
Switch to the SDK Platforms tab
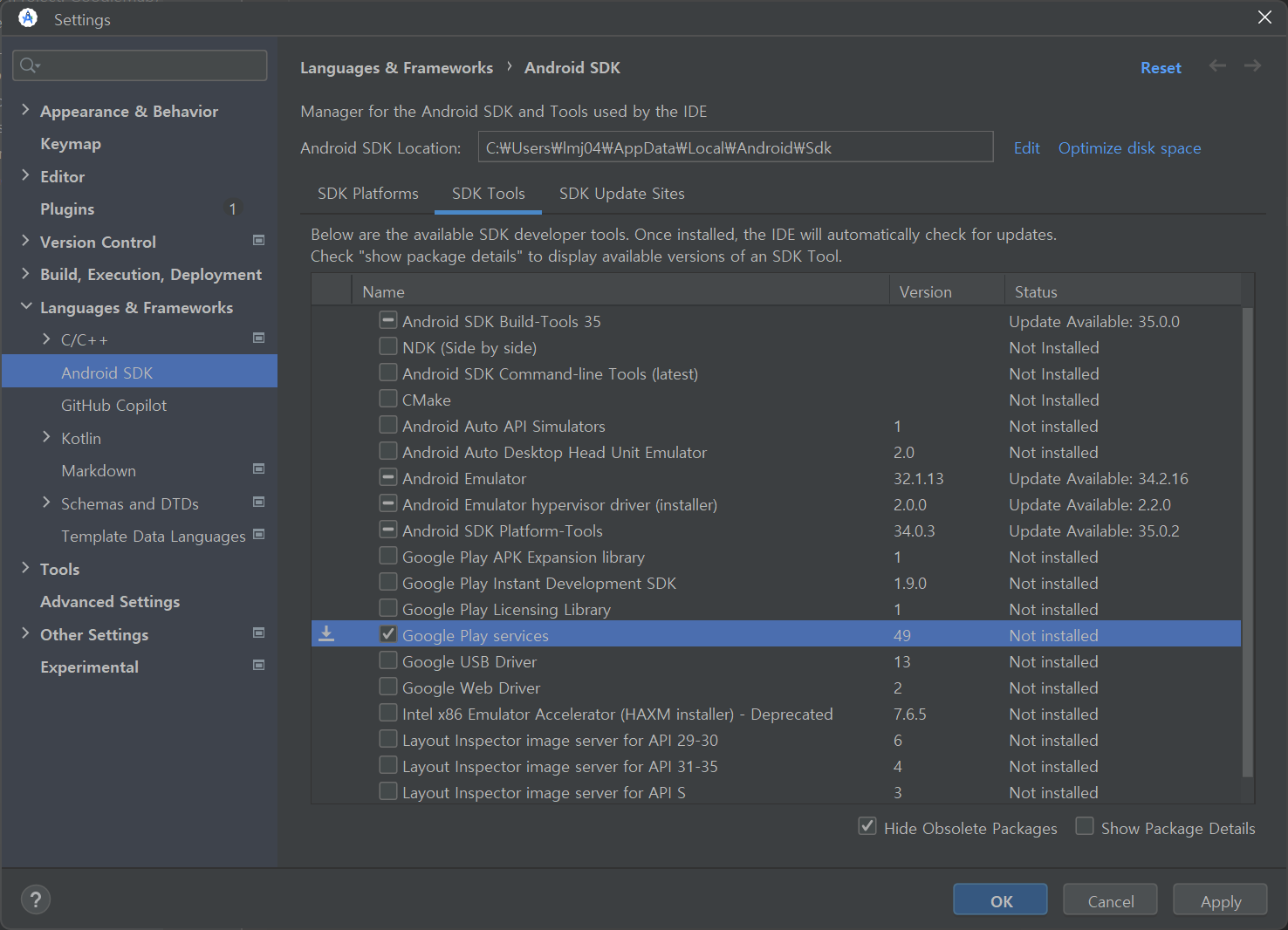[367, 194]
